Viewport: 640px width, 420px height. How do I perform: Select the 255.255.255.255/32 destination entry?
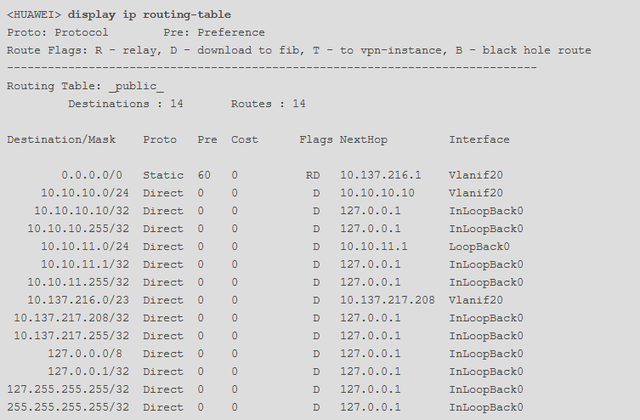coord(68,407)
